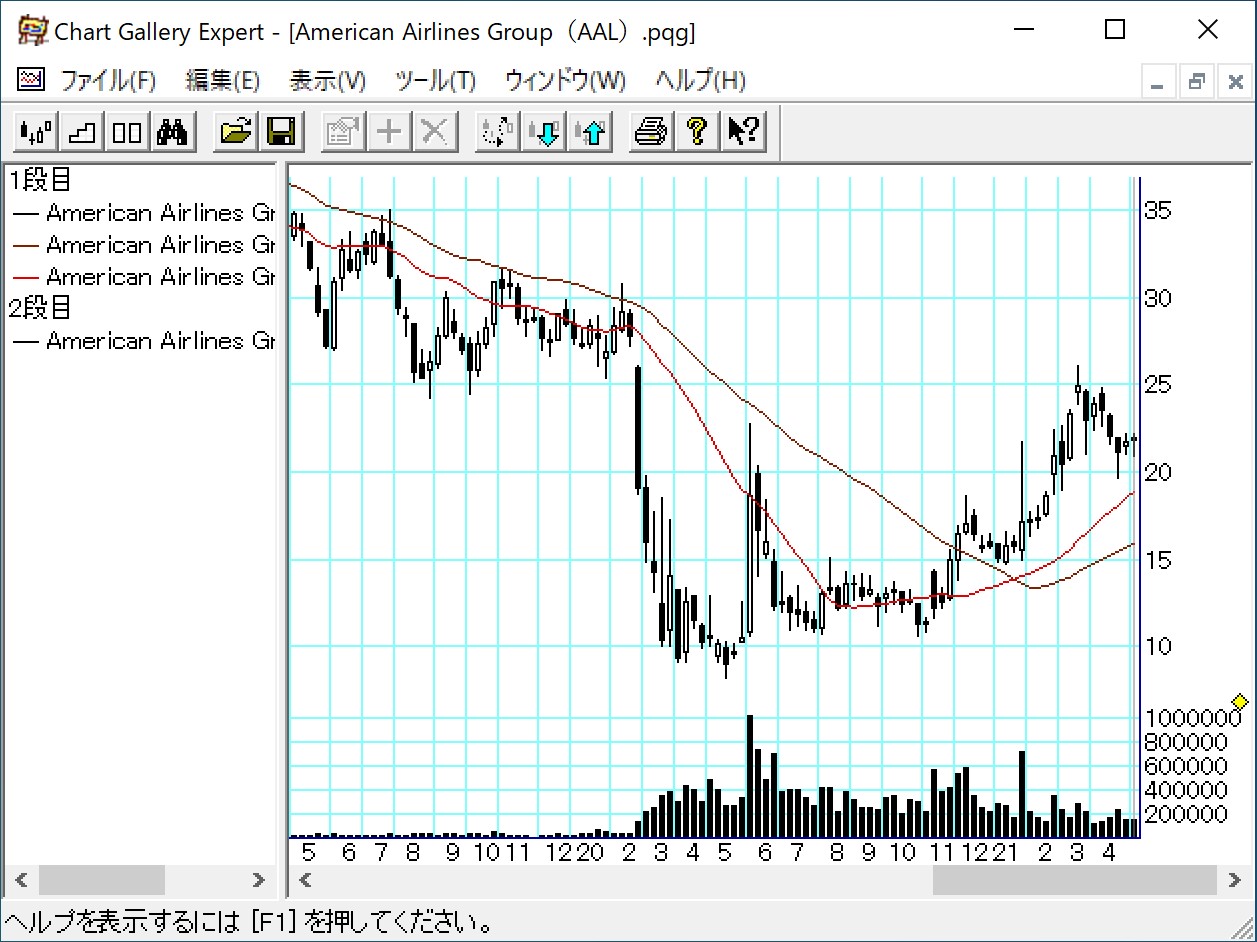Image resolution: width=1257 pixels, height=942 pixels.
Task: Click the yellow question mark help icon
Action: point(698,132)
